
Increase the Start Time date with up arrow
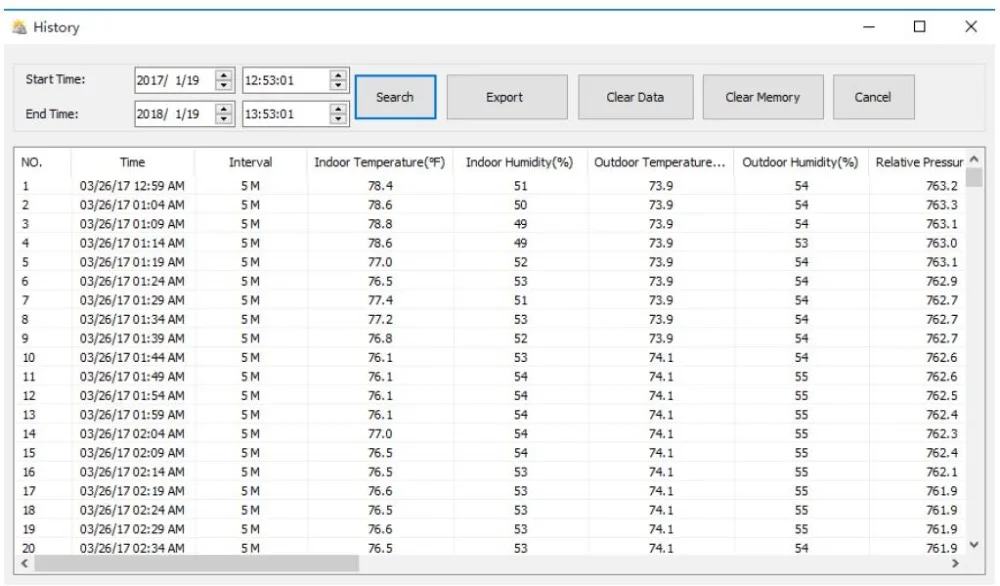(224, 75)
